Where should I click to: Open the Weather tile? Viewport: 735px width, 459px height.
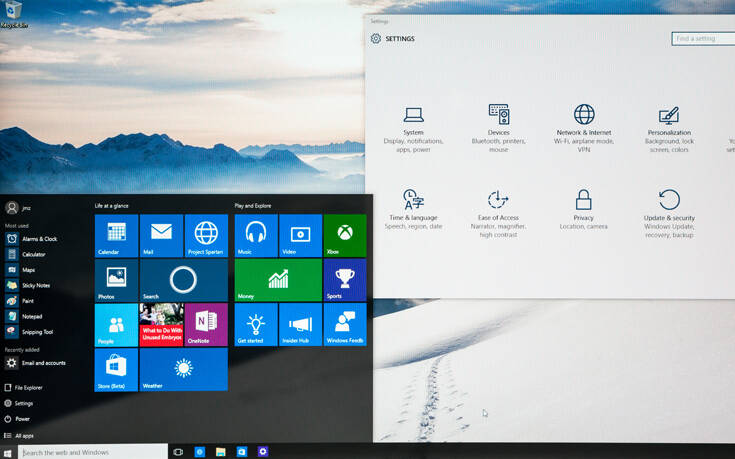(x=184, y=369)
